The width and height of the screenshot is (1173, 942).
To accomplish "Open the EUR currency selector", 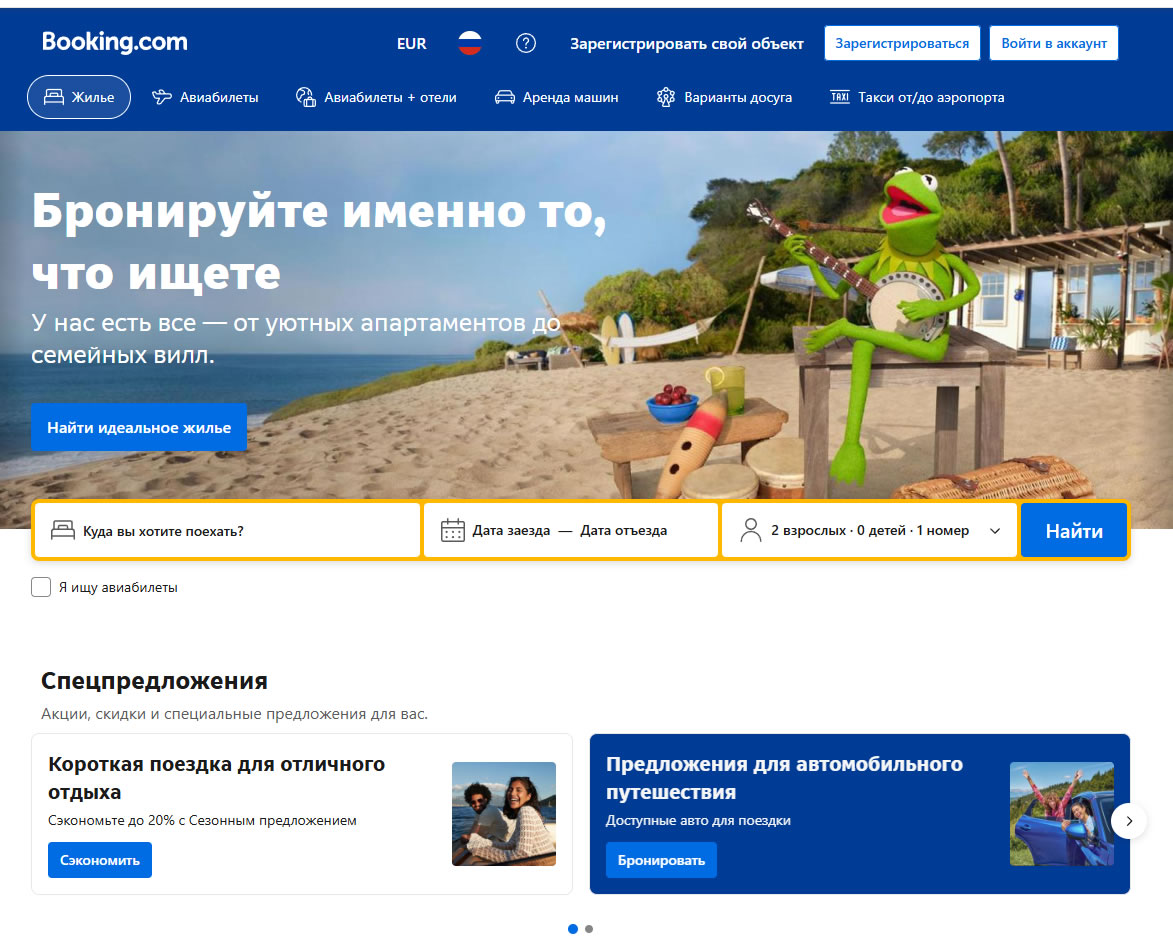I will (x=411, y=43).
